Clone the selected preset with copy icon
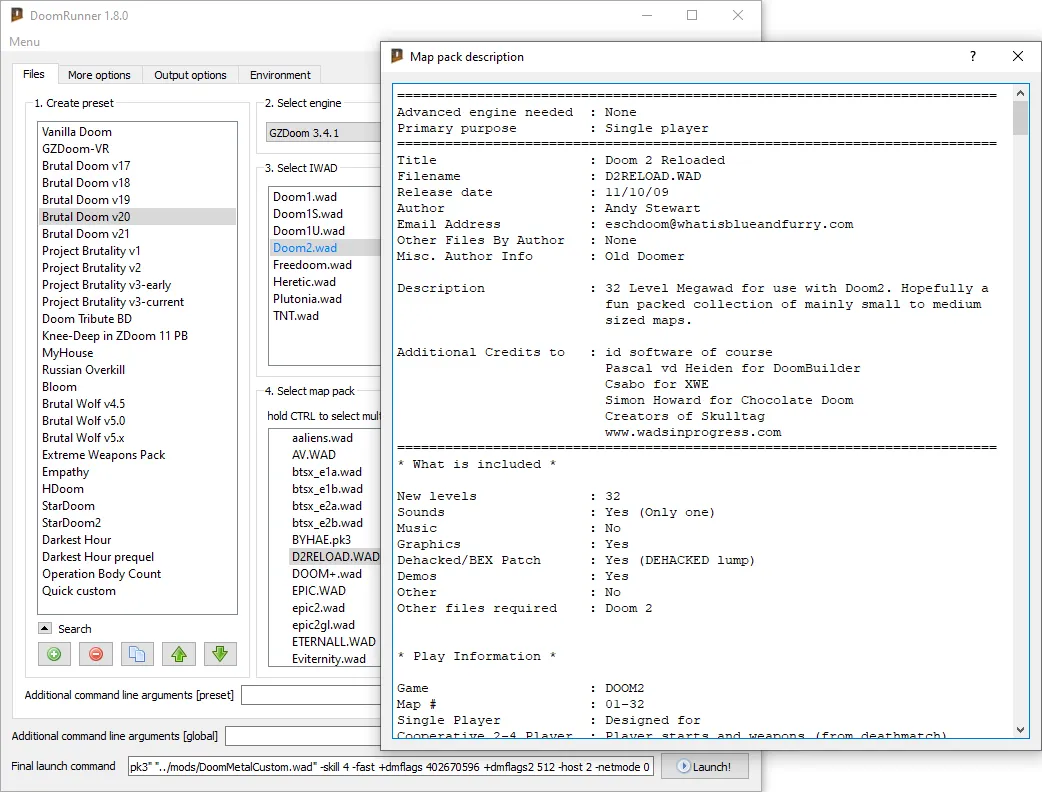 point(137,654)
